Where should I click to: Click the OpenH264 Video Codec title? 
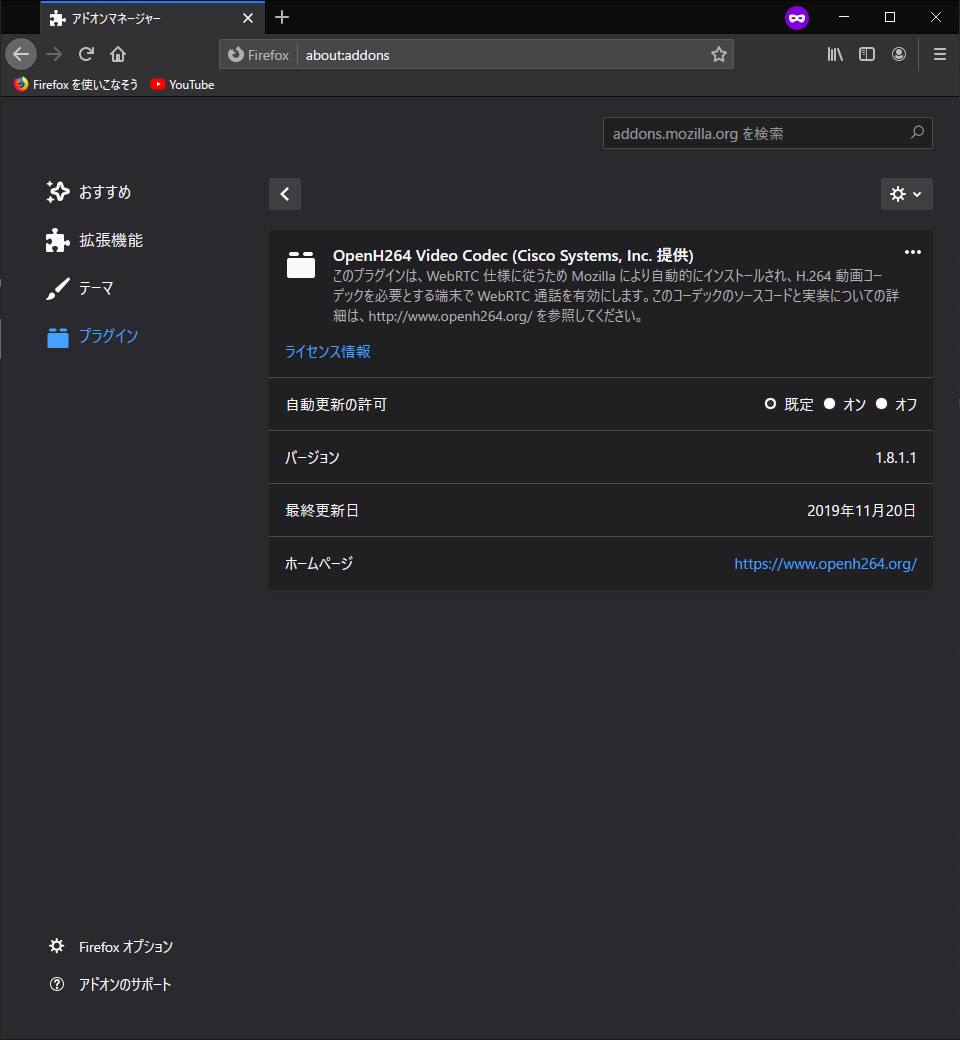pos(513,255)
